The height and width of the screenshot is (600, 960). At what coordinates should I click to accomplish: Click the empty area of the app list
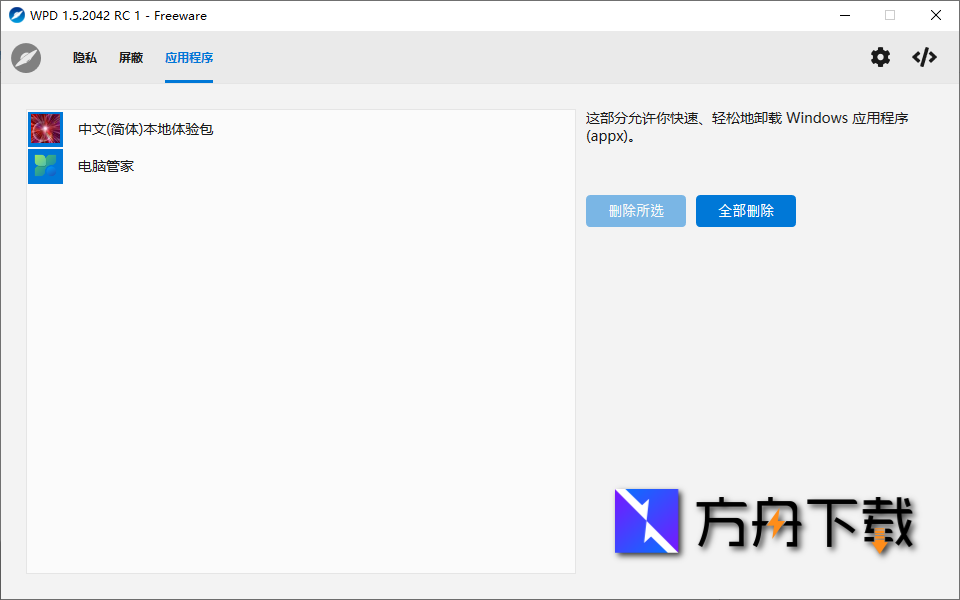(x=300, y=380)
